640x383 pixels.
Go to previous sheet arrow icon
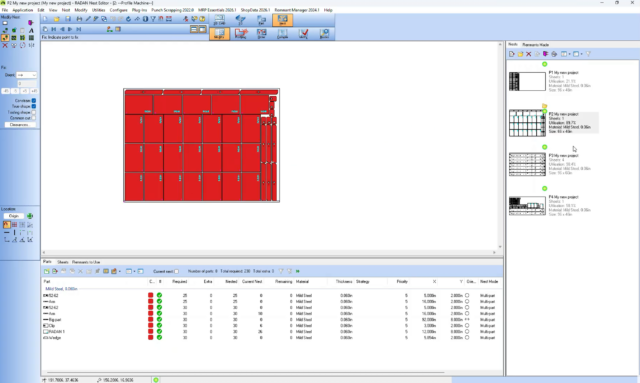[62, 29]
